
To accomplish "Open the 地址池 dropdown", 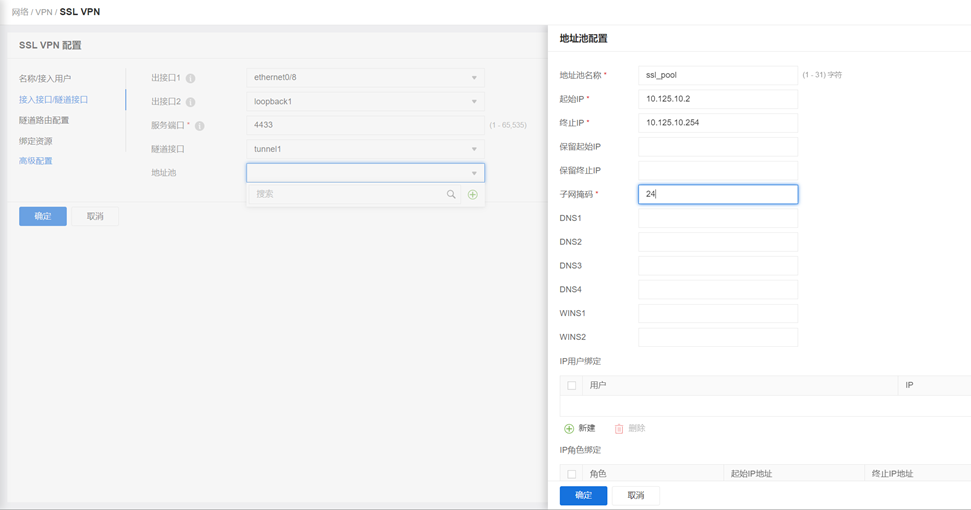I will click(365, 173).
